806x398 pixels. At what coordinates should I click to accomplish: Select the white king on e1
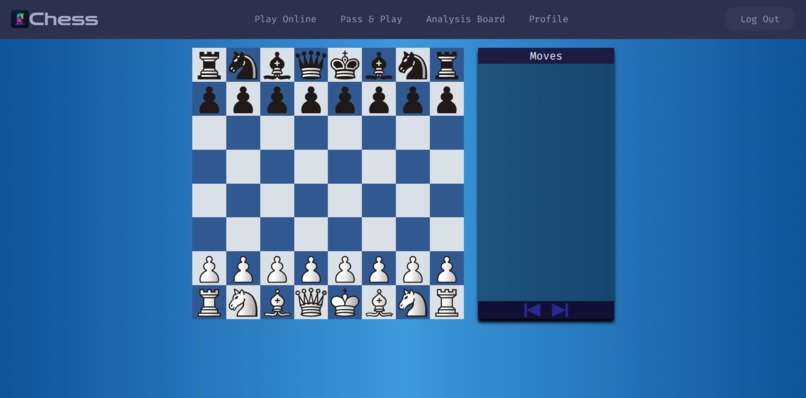[345, 302]
